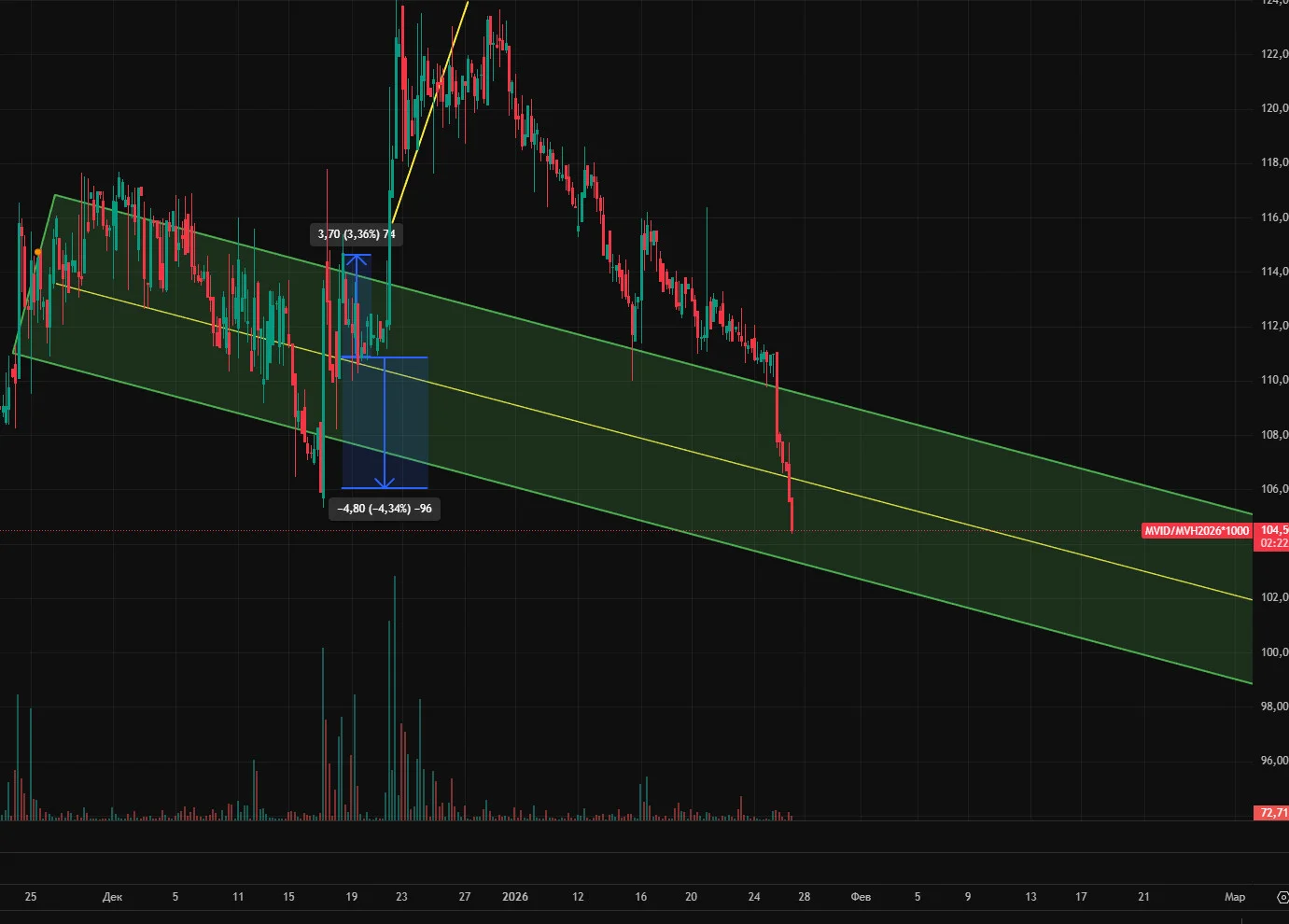Image resolution: width=1289 pixels, height=924 pixels.
Task: Click the 72,71 volume value label
Action: coord(1273,812)
